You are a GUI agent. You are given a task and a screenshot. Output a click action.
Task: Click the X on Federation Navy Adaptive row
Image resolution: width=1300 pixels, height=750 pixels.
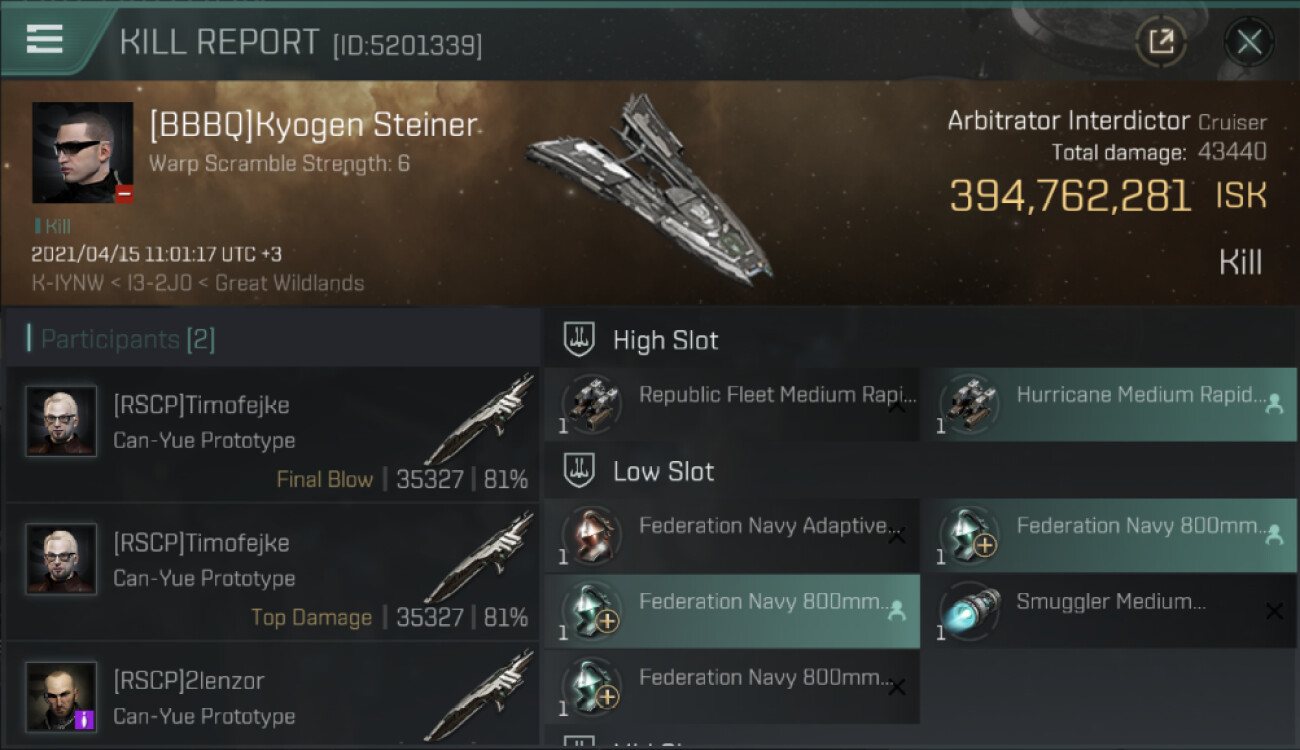[x=896, y=537]
